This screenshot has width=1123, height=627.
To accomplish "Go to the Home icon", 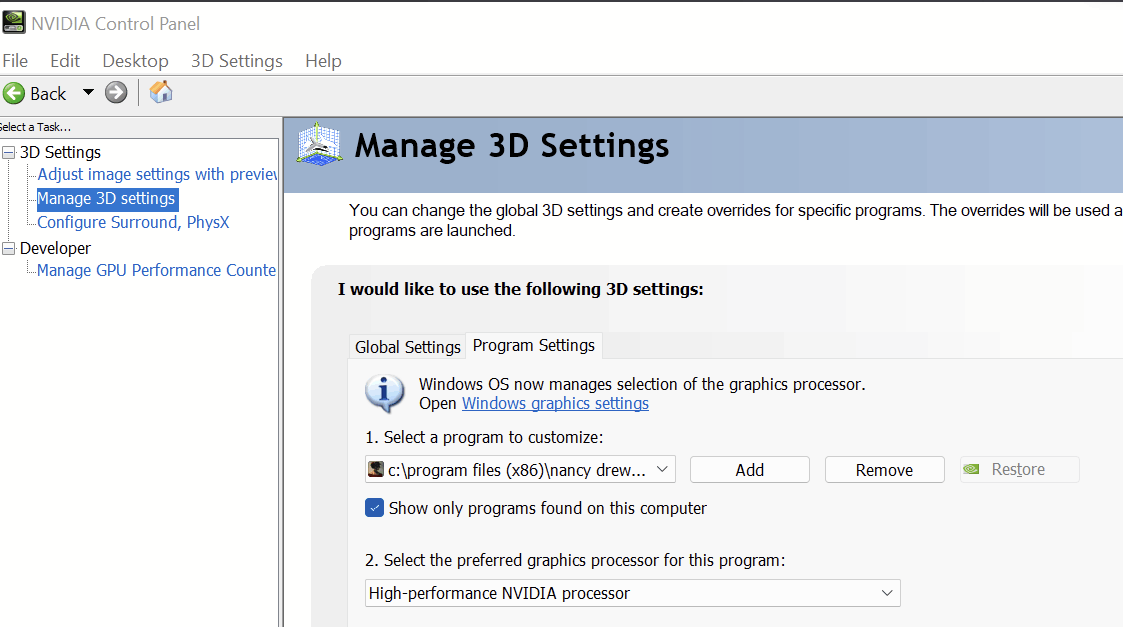I will 161,93.
